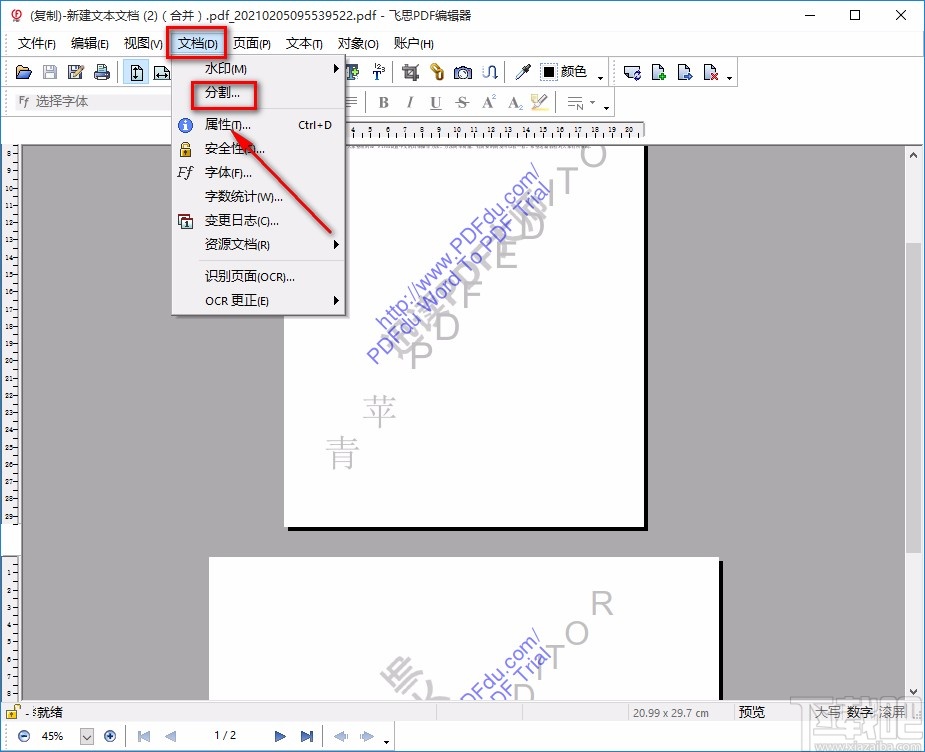Go to next page

[280, 736]
